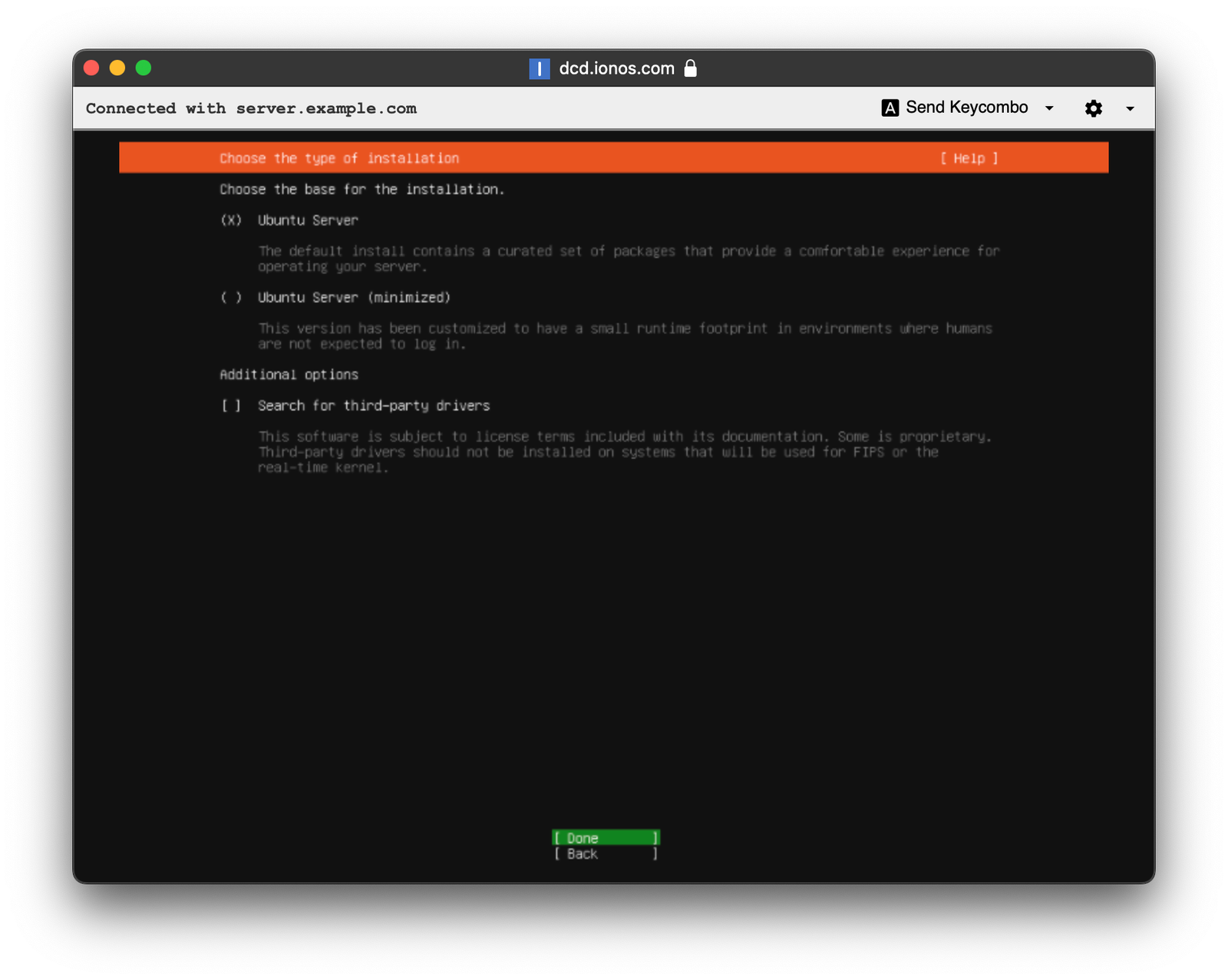Image resolution: width=1228 pixels, height=980 pixels.
Task: Click the 'Choose the type of installation' heading
Action: 339,158
